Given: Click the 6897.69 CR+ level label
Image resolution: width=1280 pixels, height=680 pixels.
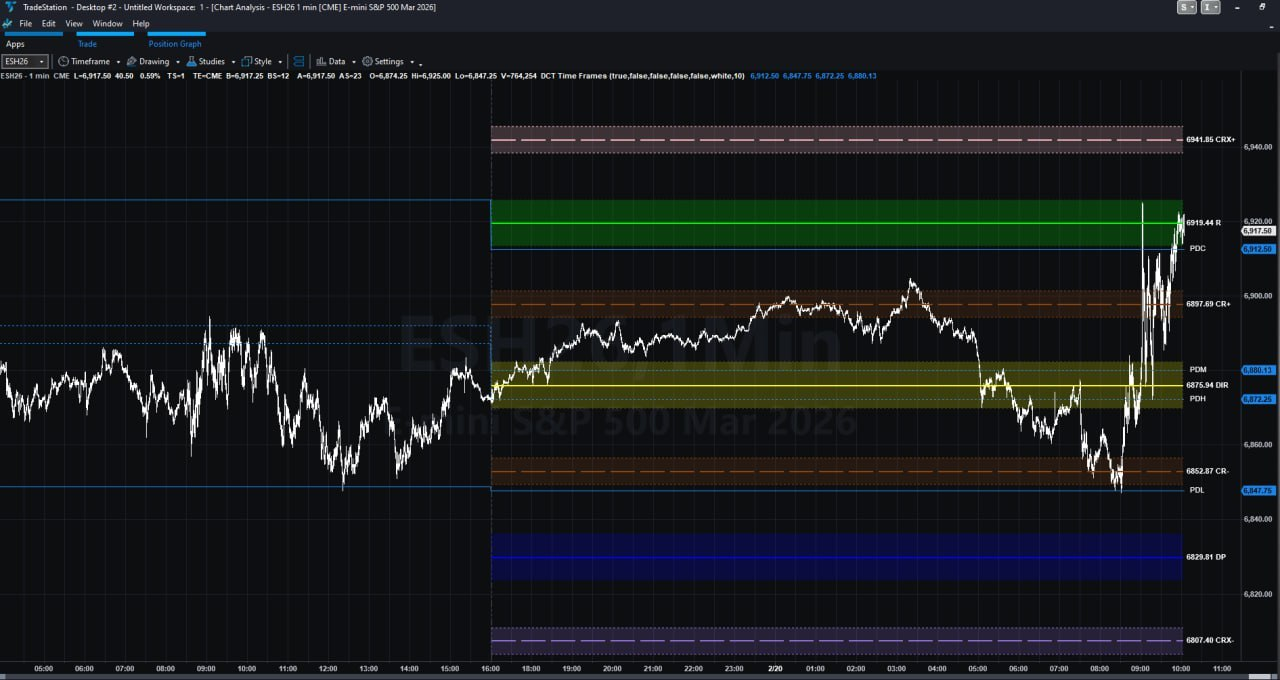Looking at the screenshot, I should click(x=1208, y=303).
